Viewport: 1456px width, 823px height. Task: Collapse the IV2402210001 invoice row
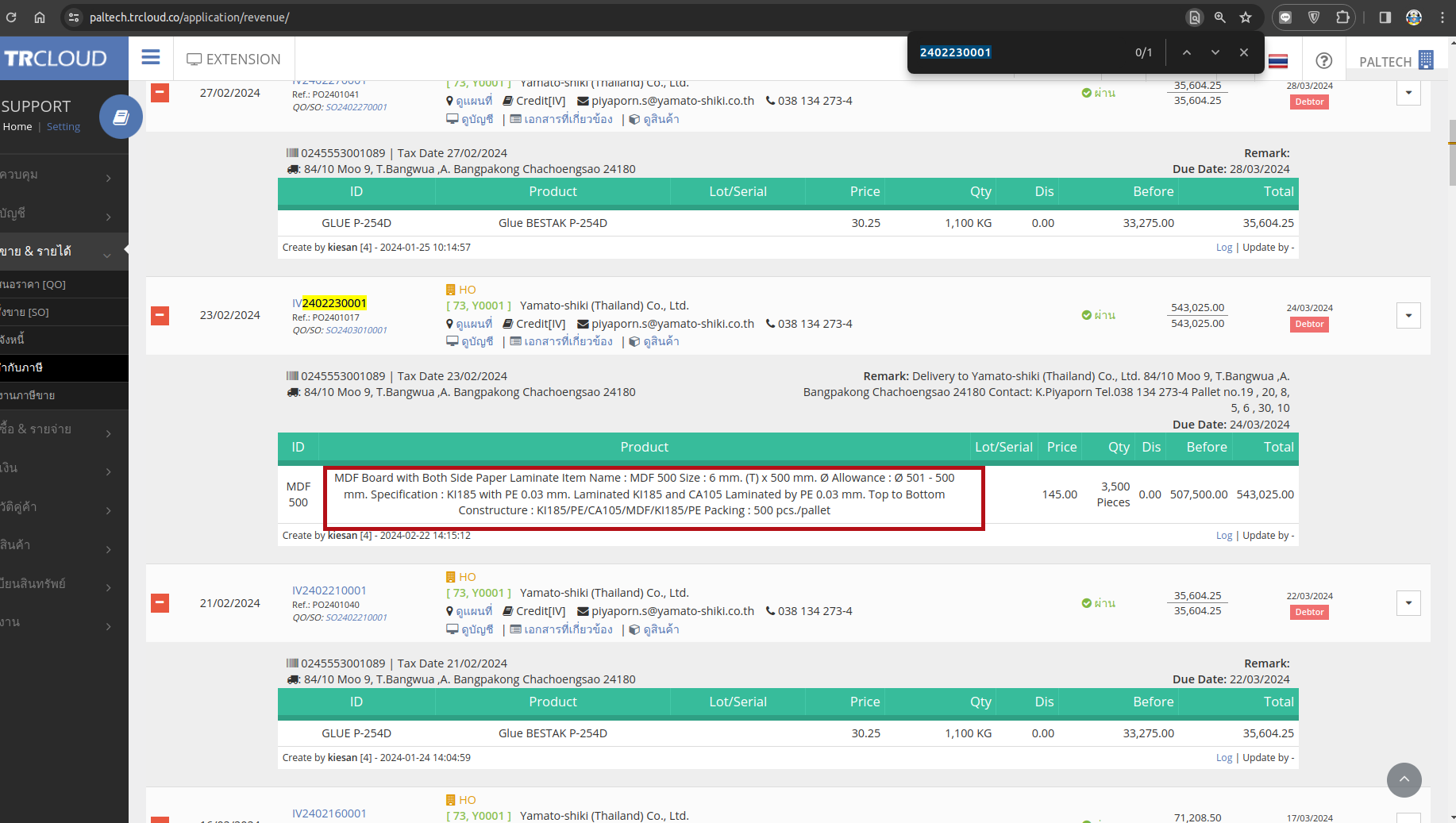click(160, 603)
